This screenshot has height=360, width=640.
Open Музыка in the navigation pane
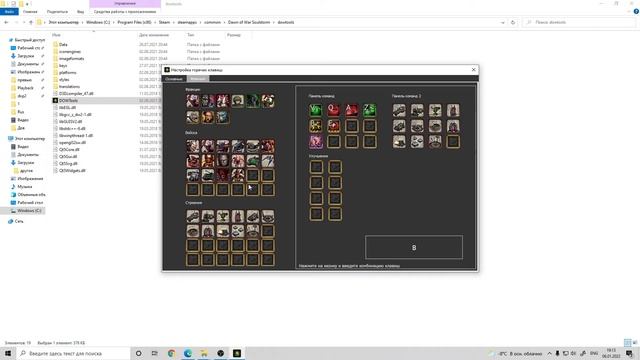click(x=24, y=187)
